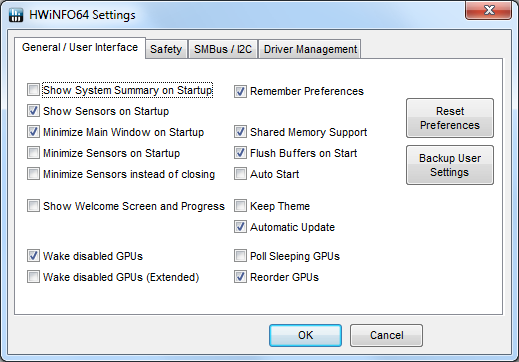Switch to the Safety tab
Screen dimensions: 519x362
[166, 49]
